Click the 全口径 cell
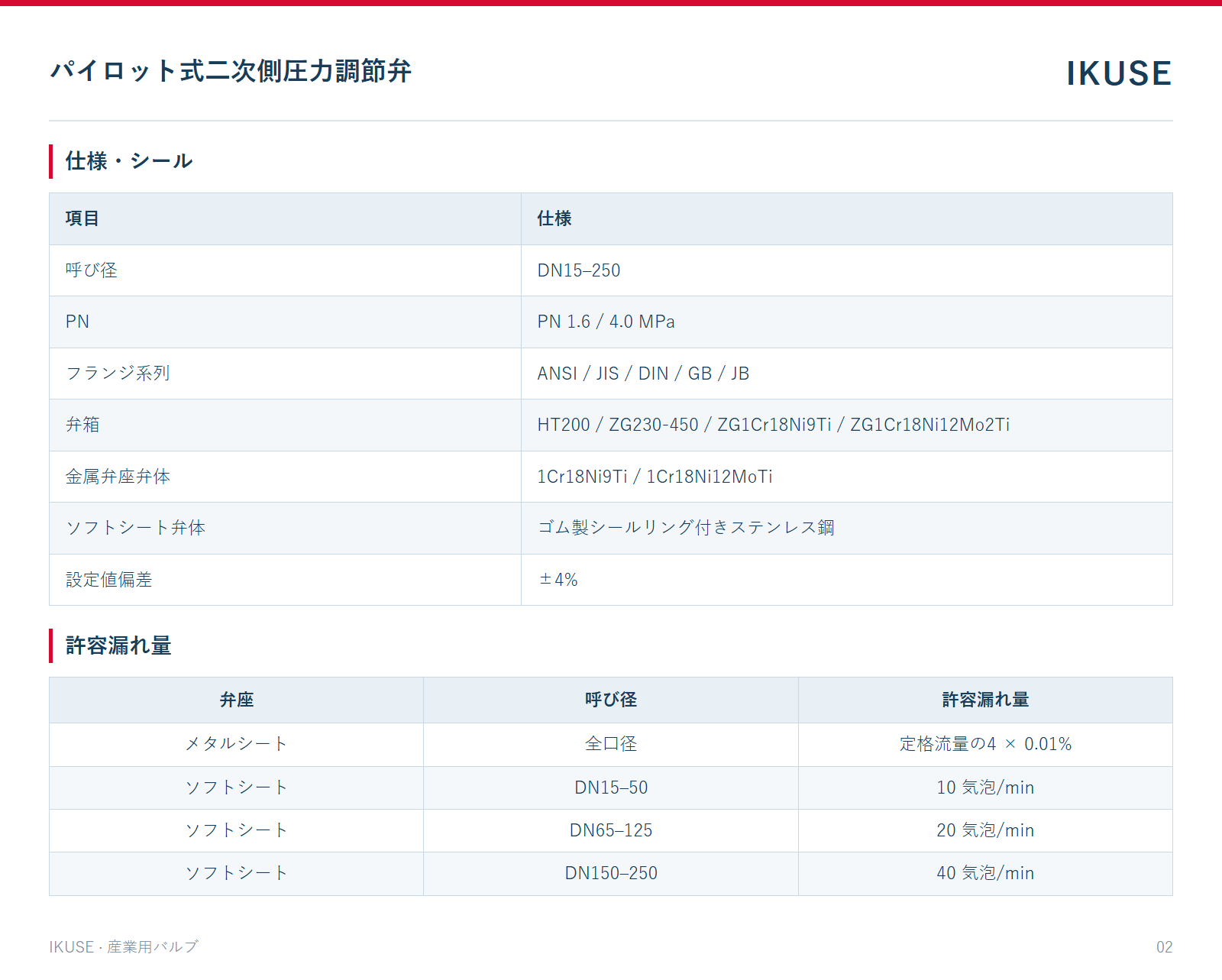Image resolution: width=1222 pixels, height=980 pixels. 611,744
